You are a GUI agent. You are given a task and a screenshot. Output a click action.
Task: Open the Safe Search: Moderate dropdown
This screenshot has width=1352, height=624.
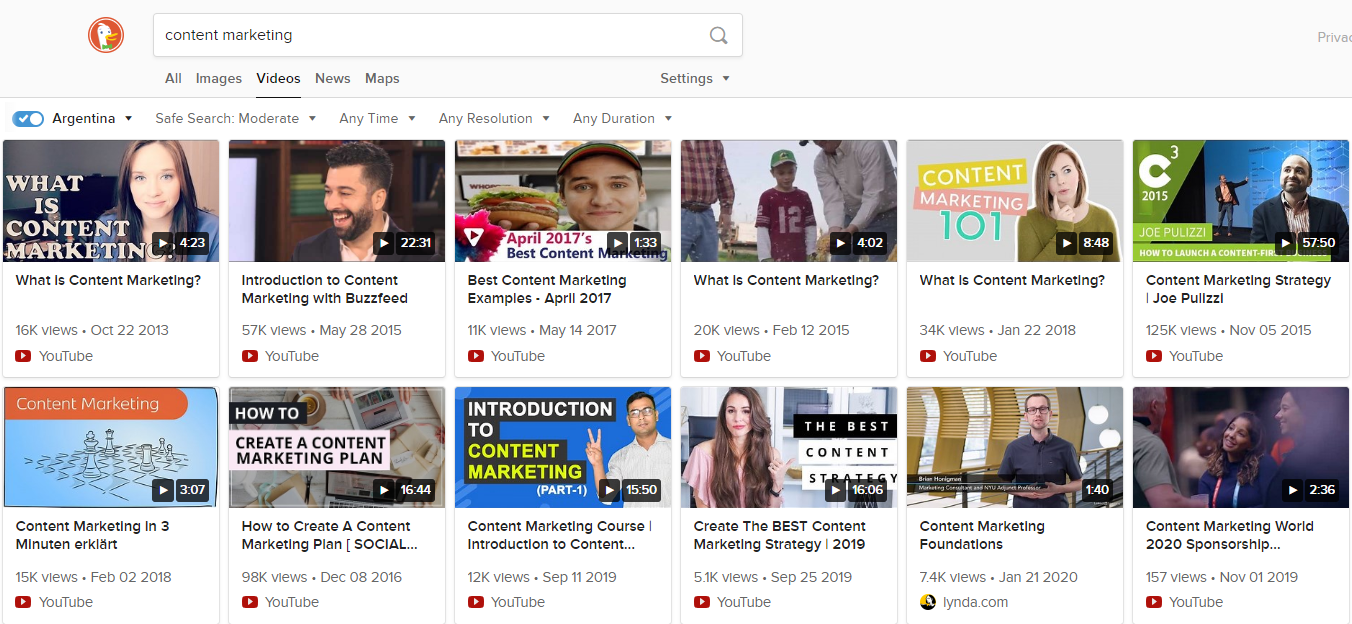tap(235, 118)
